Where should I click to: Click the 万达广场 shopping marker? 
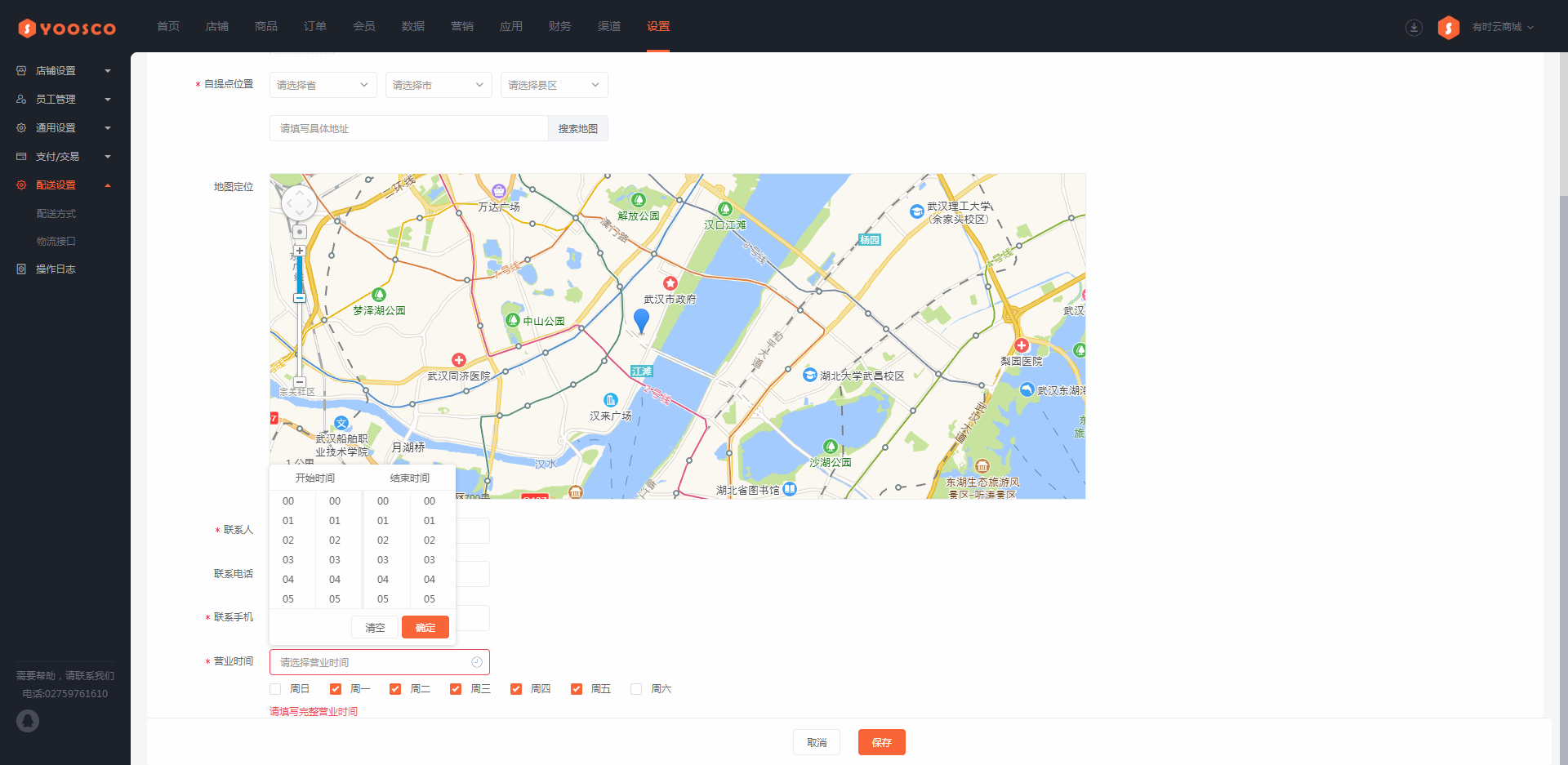click(499, 191)
